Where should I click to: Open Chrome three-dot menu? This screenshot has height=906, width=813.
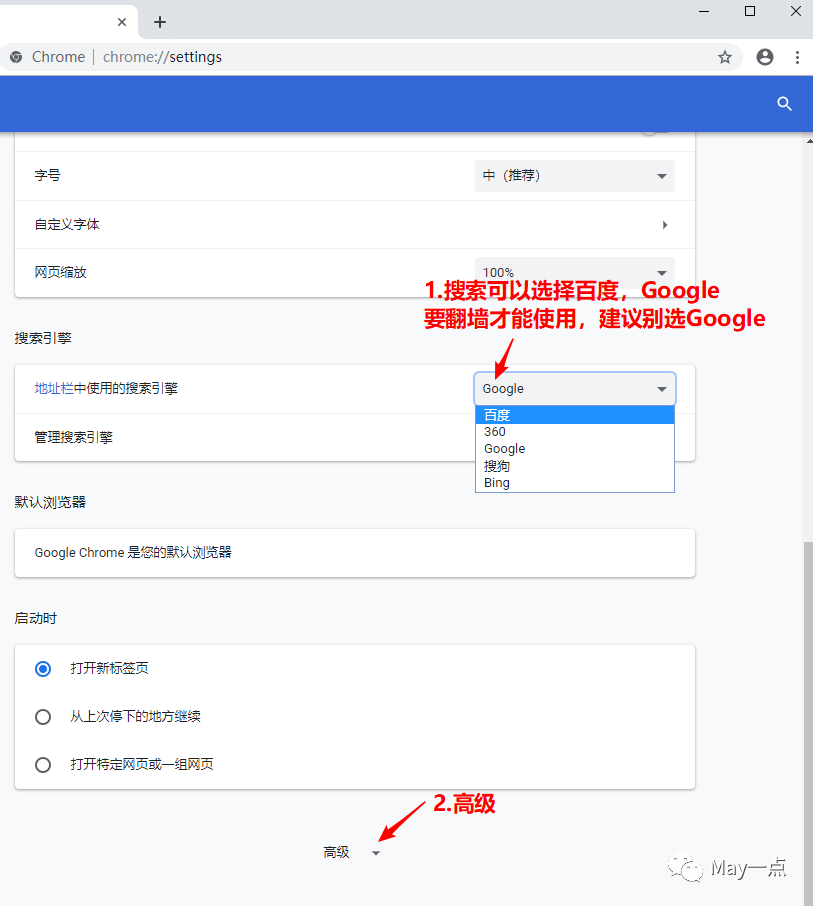[x=797, y=57]
